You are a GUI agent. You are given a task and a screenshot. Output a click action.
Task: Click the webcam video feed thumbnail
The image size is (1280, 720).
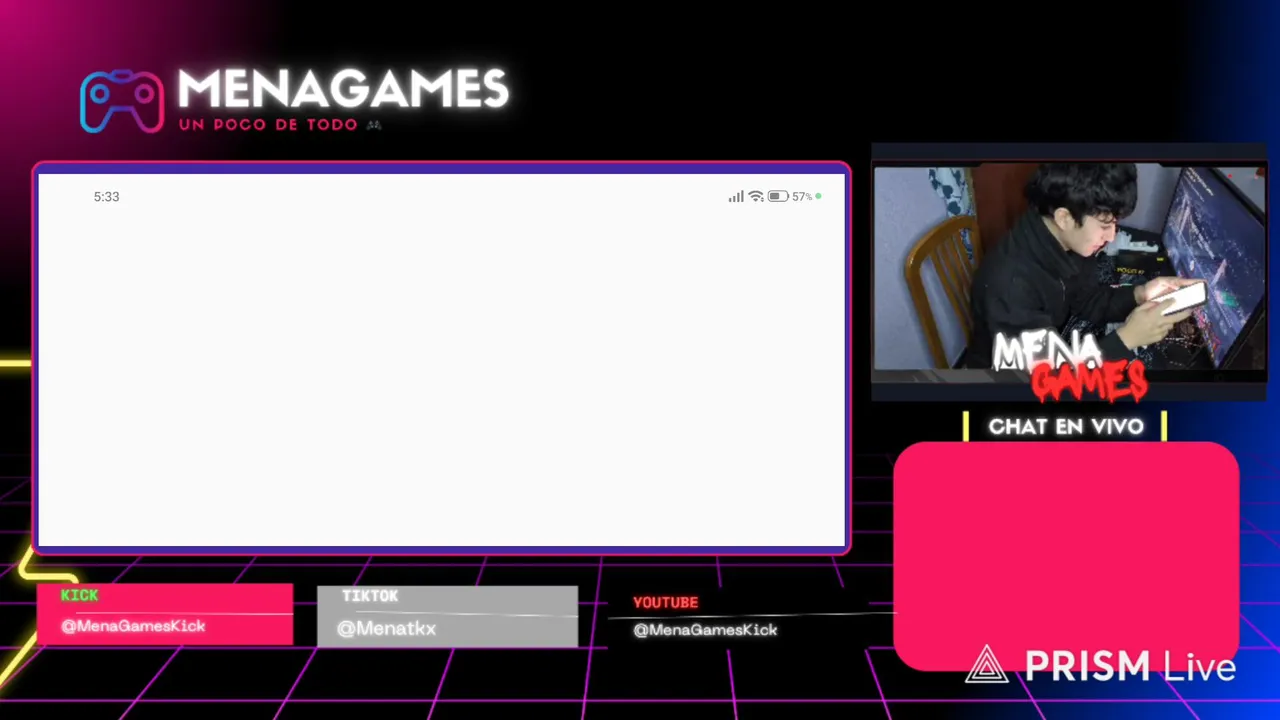point(1069,268)
